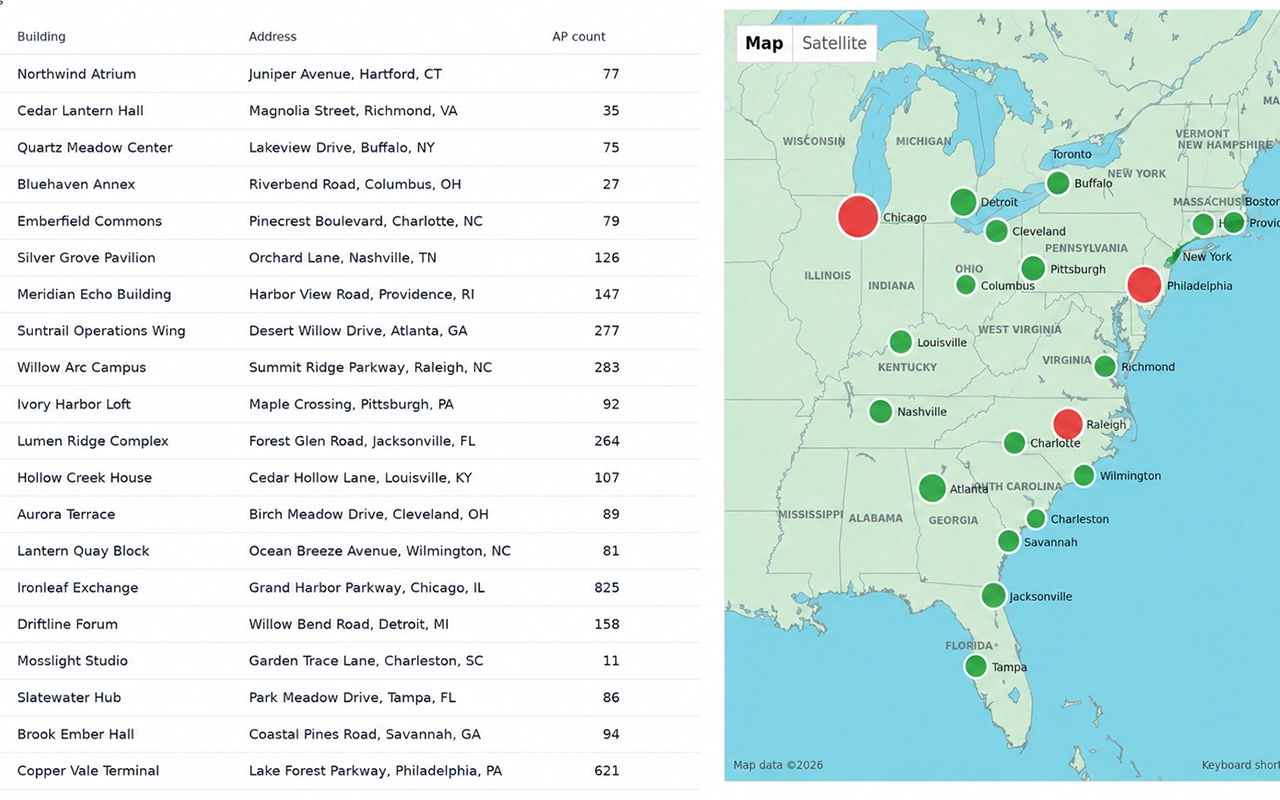Select Slatewater Hub row
Image resolution: width=1280 pixels, height=800 pixels.
pyautogui.click(x=350, y=697)
